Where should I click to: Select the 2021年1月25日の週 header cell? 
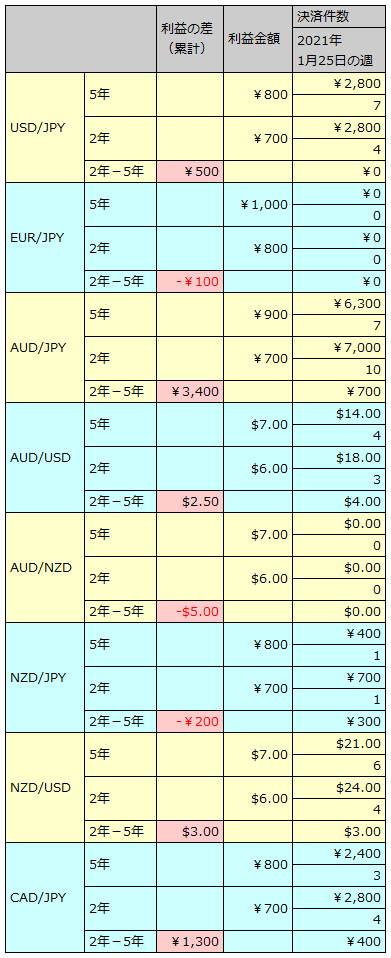point(338,50)
